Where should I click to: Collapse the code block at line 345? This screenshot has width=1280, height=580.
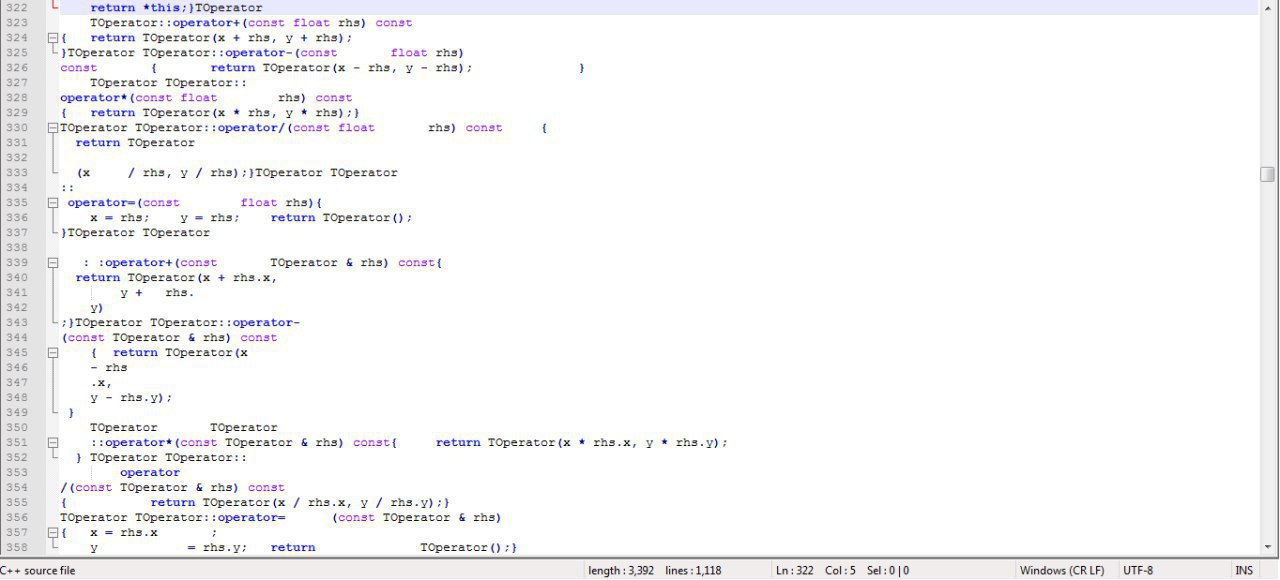[53, 352]
